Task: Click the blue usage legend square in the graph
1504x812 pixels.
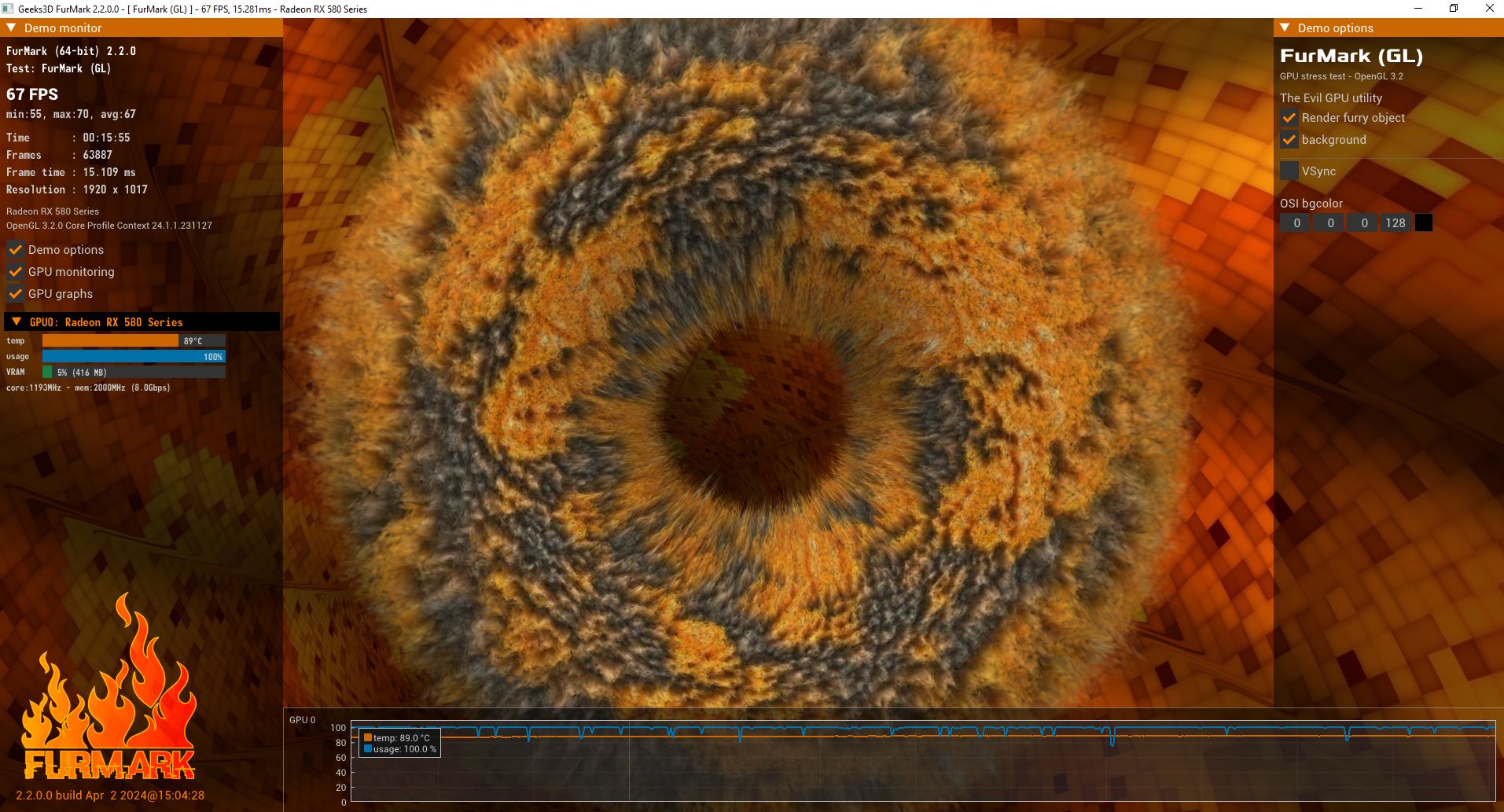Action: pos(367,749)
